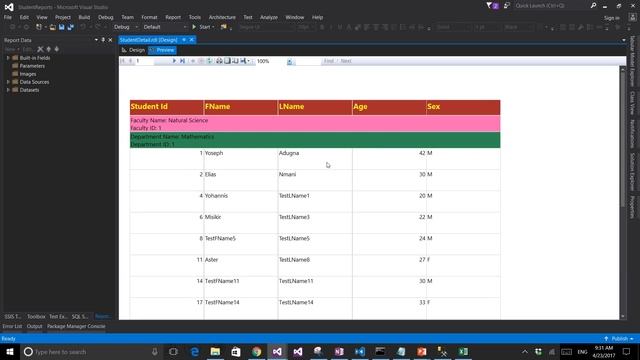Click the 'Yoseph' cell in the report
640x360 pixels.
click(x=240, y=158)
